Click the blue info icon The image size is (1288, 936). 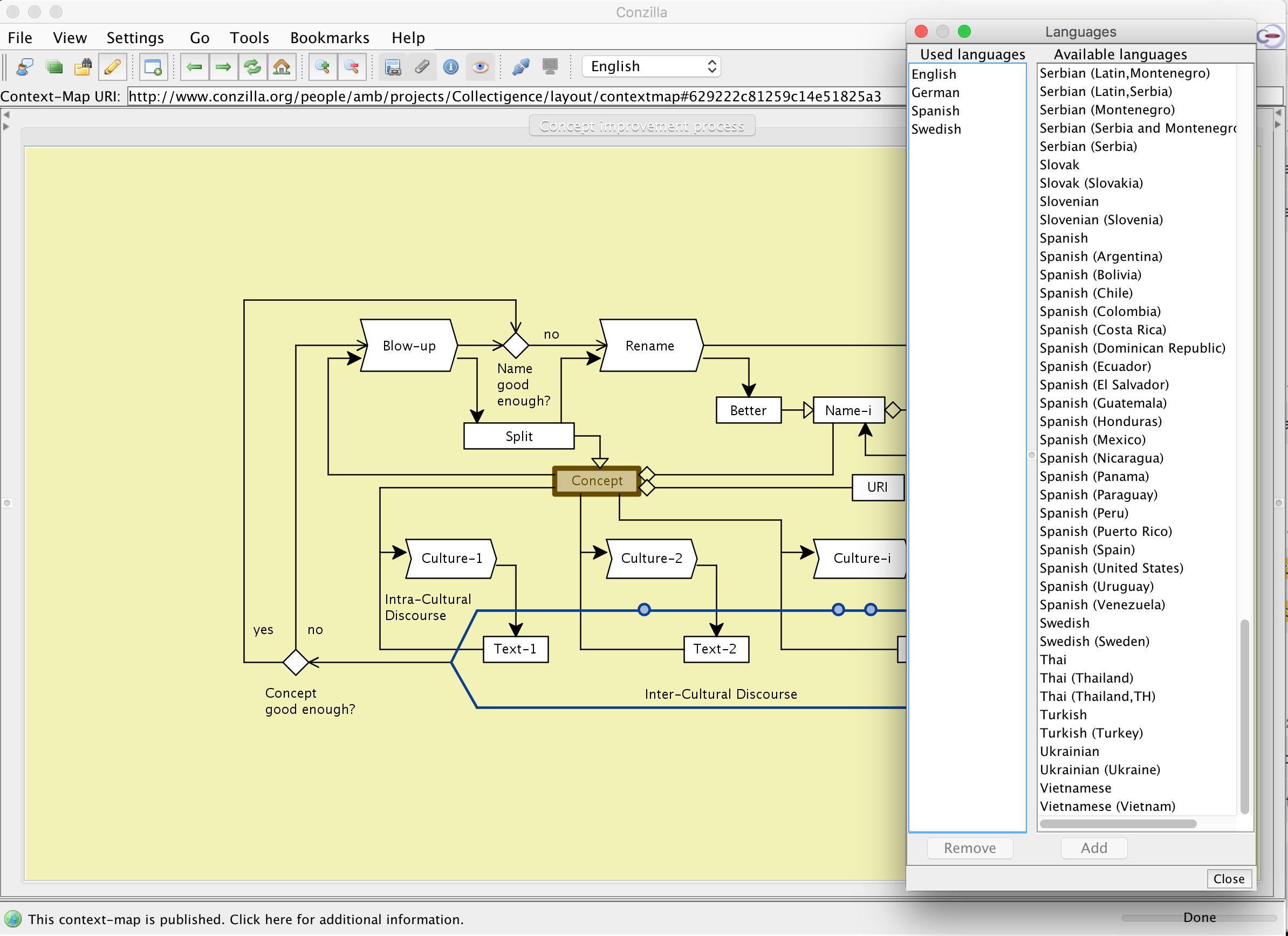(x=451, y=67)
